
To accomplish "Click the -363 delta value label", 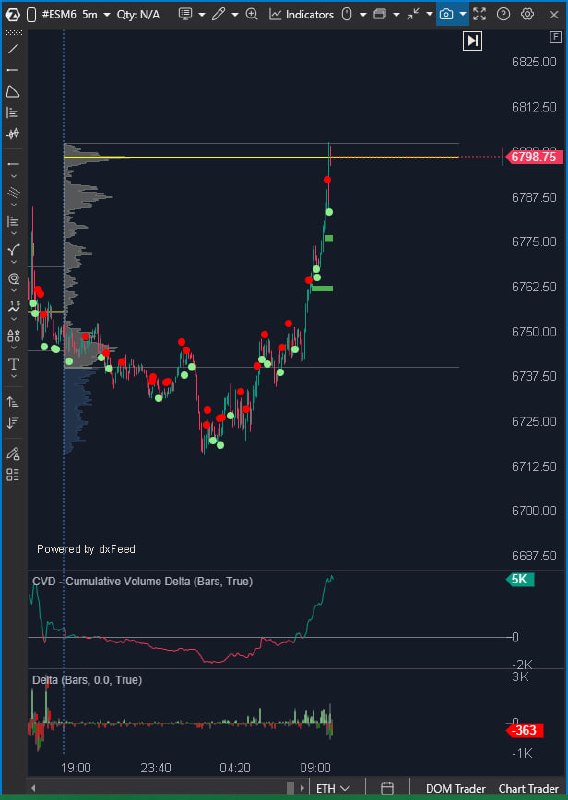I will coord(524,731).
